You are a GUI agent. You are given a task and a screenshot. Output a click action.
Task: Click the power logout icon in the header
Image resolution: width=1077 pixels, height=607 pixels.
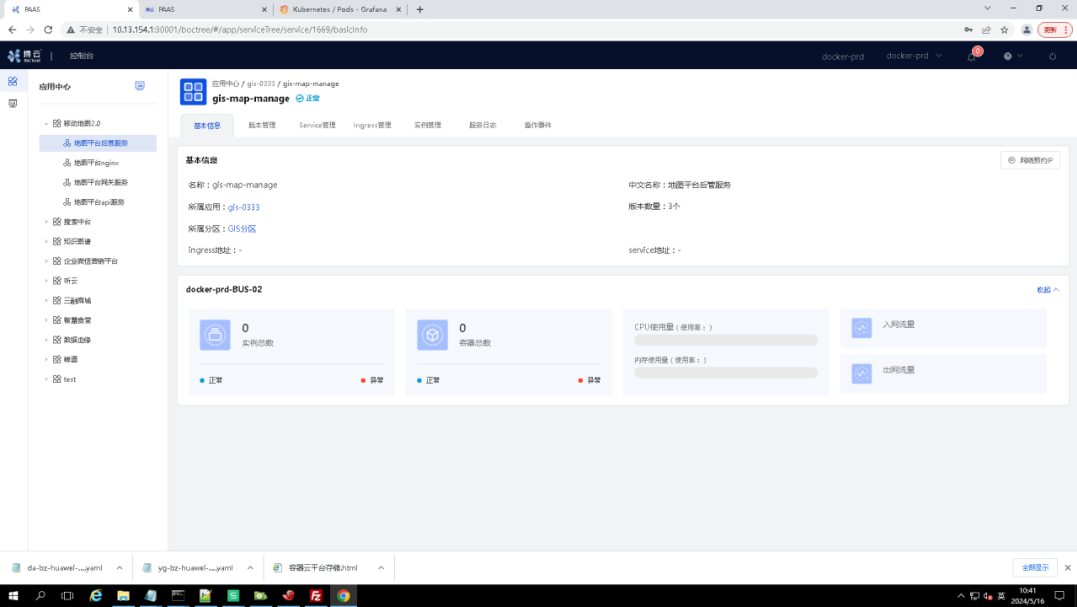tap(1052, 56)
